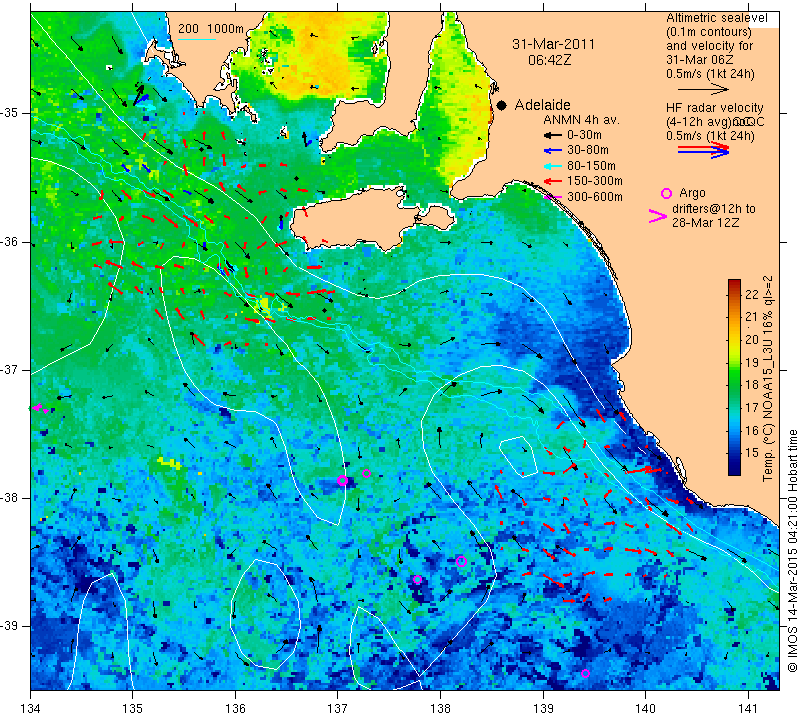Screen dimensions: 800x720
Task: Click the longitude label 141
Action: point(748,708)
